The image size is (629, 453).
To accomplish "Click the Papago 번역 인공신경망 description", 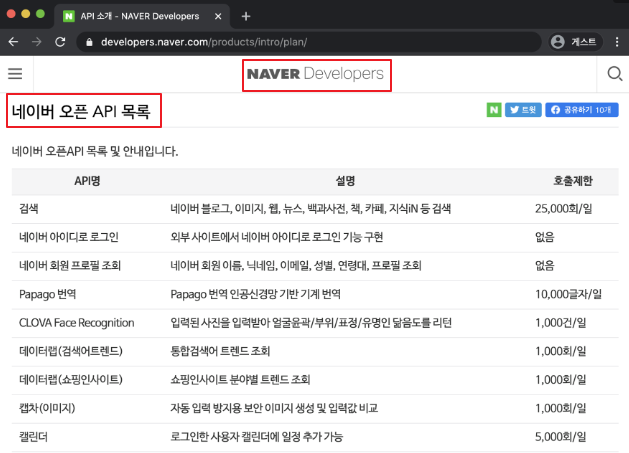I will click(255, 294).
